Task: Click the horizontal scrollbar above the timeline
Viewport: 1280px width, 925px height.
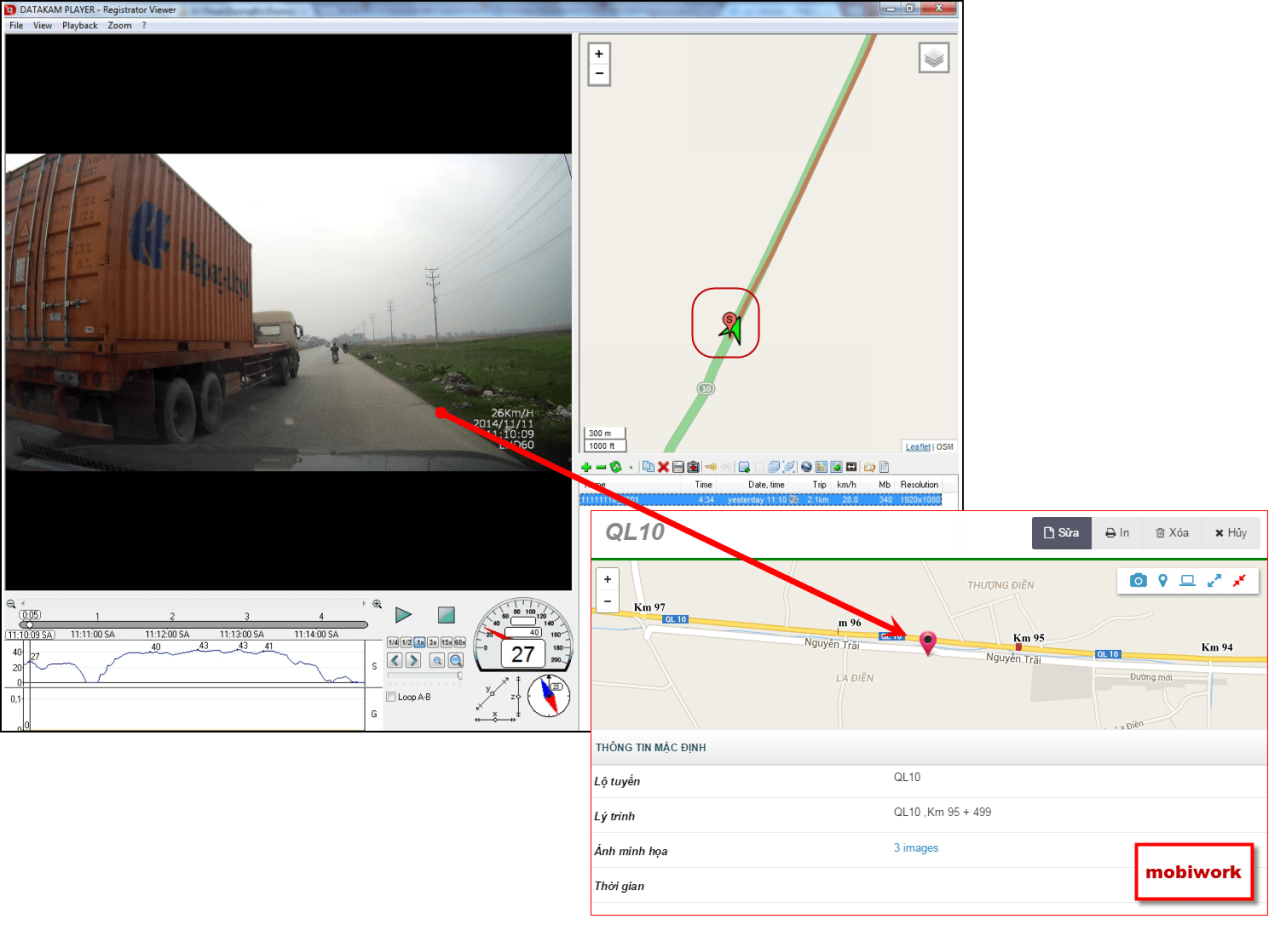Action: tap(193, 604)
